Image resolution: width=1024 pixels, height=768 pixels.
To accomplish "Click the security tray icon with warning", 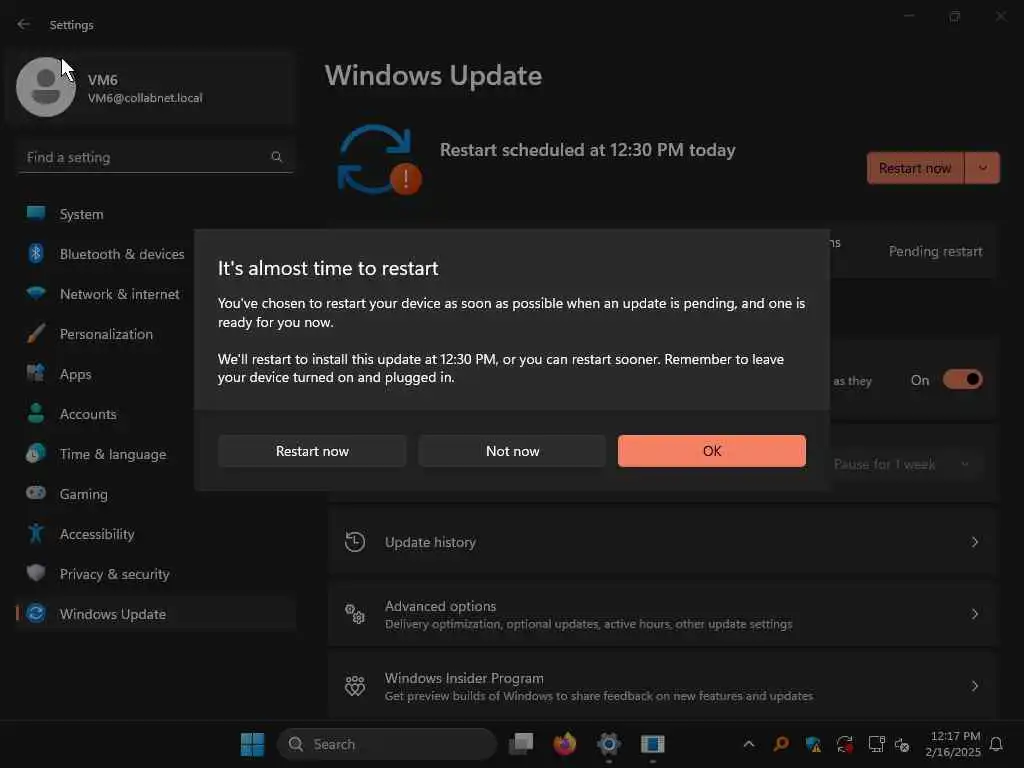I will pyautogui.click(x=813, y=744).
